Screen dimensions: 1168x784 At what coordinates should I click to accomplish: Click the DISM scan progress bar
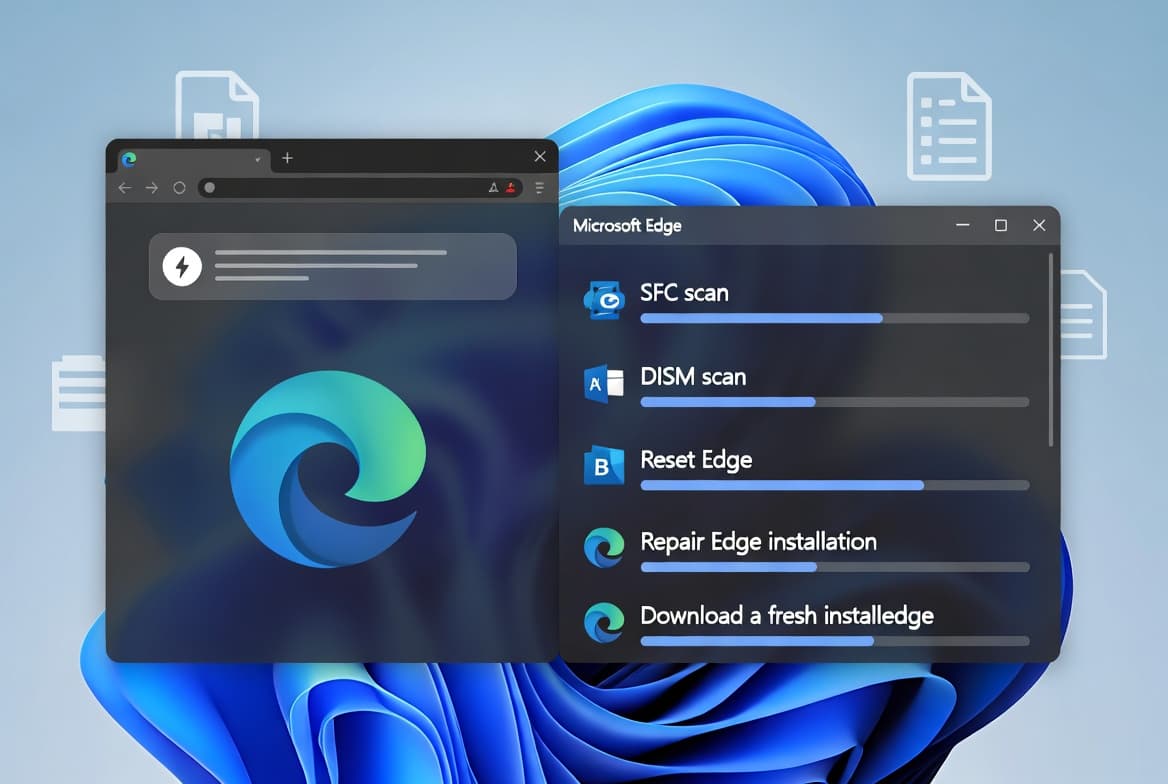835,402
